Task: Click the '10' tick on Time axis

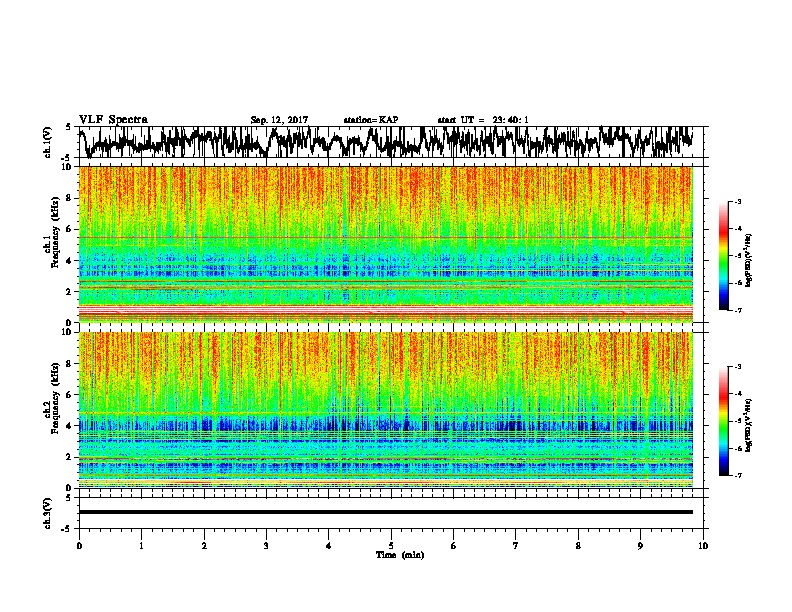Action: tap(703, 546)
